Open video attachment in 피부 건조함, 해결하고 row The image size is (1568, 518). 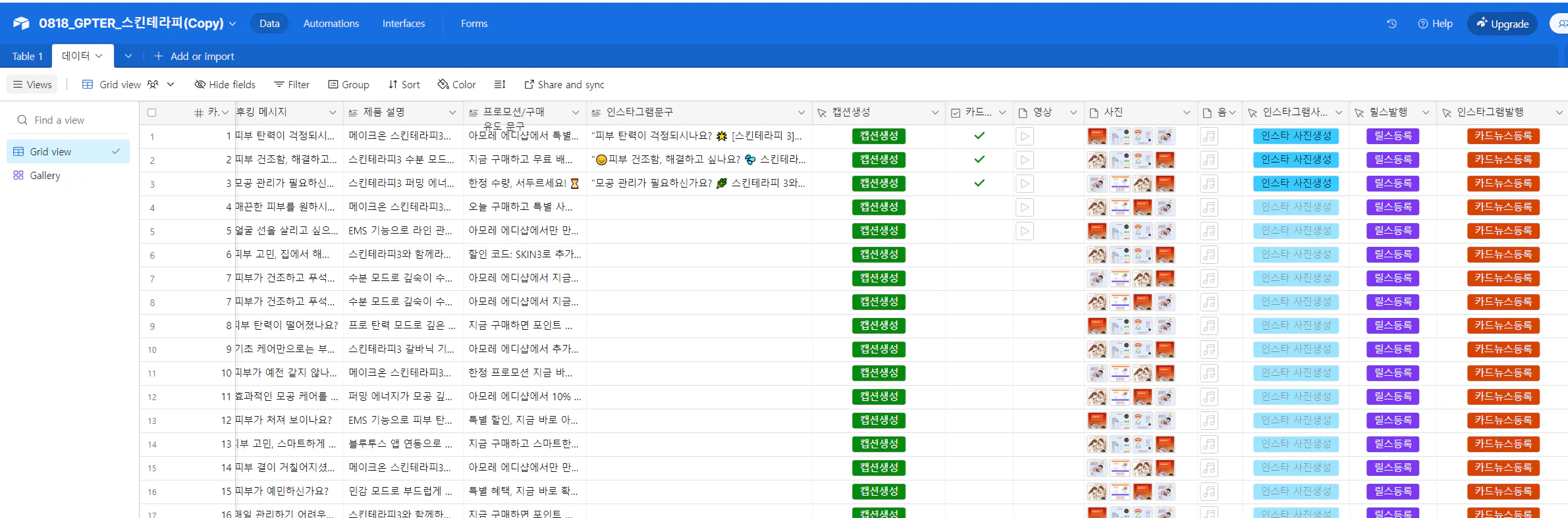pyautogui.click(x=1024, y=160)
